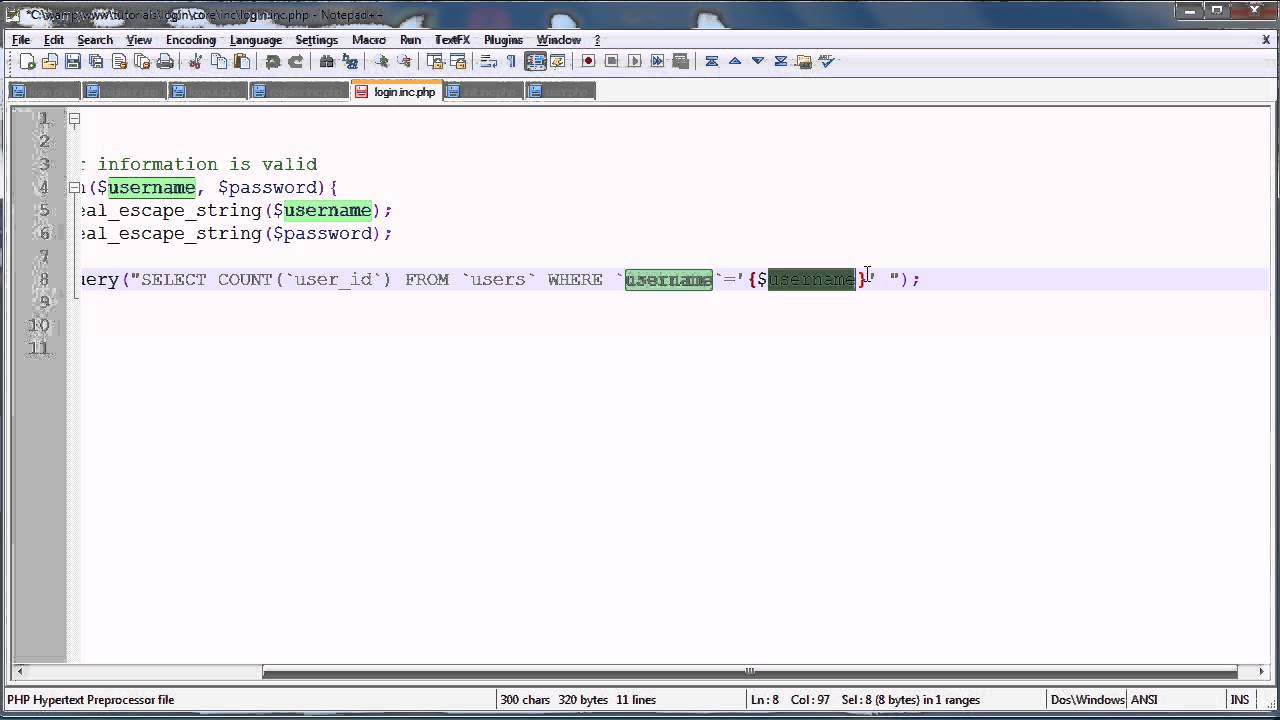Click the folder icon beside the spell-check icon

click(x=803, y=61)
